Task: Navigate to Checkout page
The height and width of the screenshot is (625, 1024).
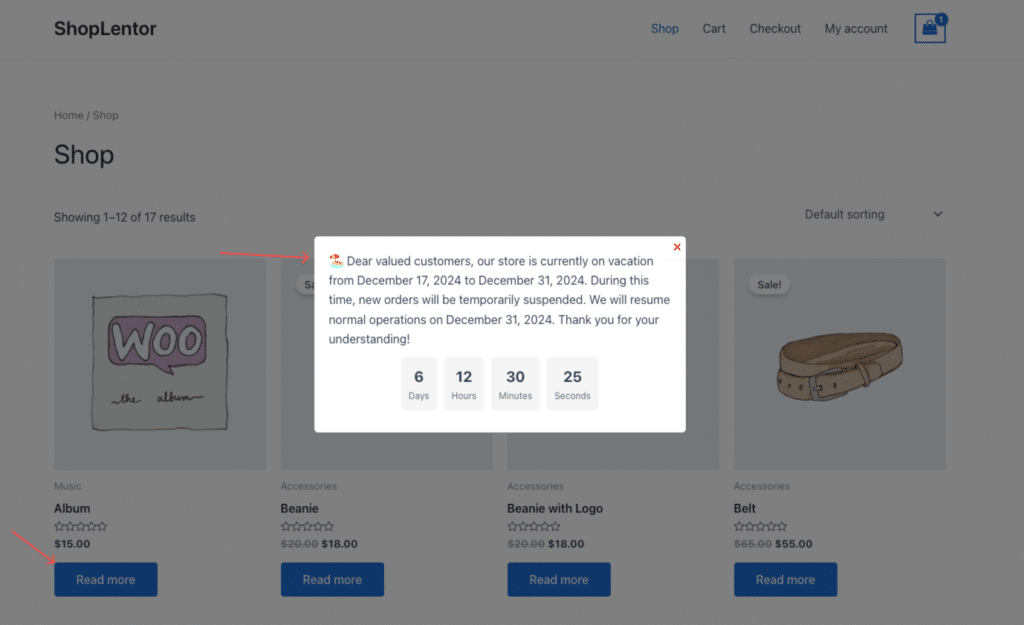Action: (775, 29)
